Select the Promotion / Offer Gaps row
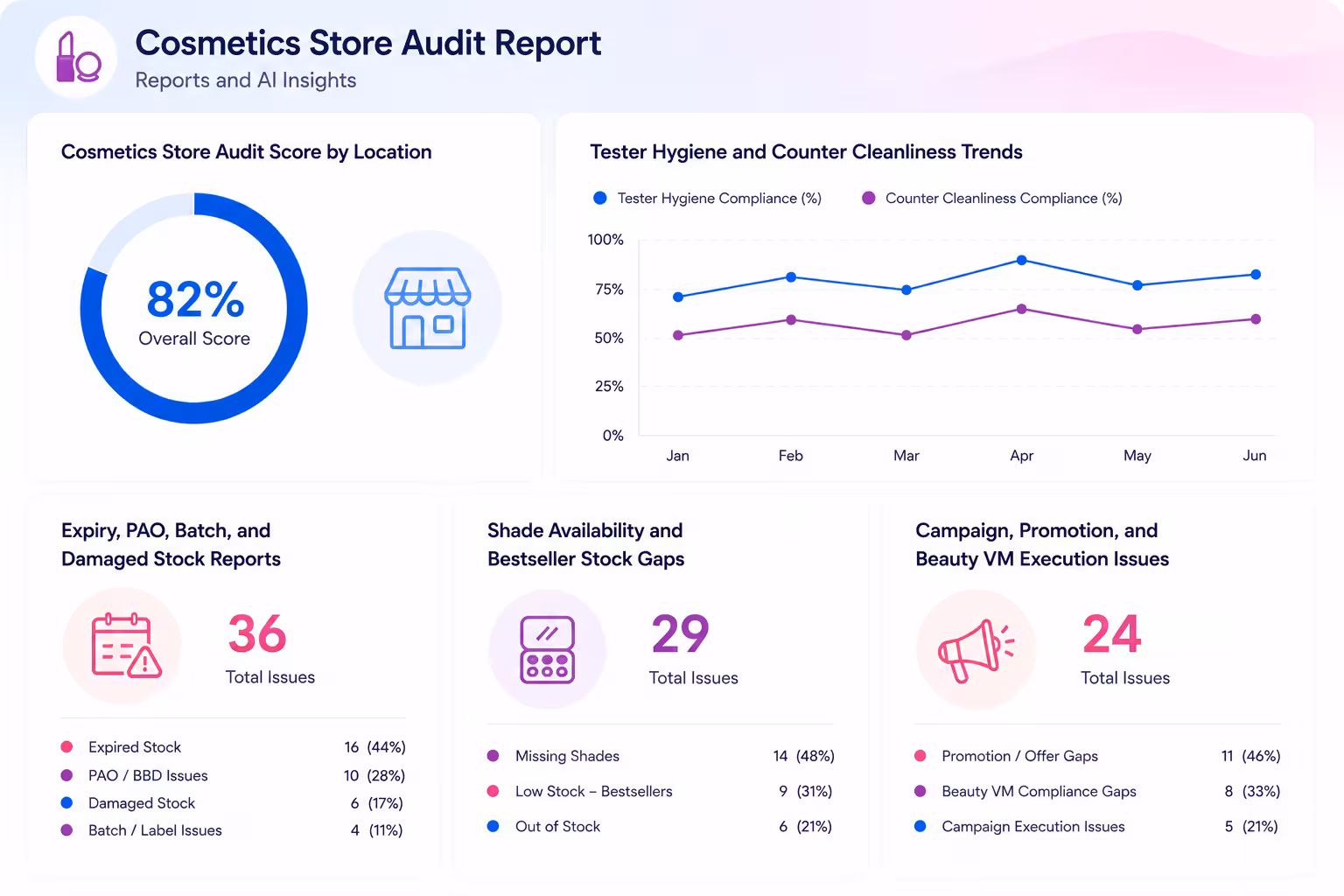 1097,756
